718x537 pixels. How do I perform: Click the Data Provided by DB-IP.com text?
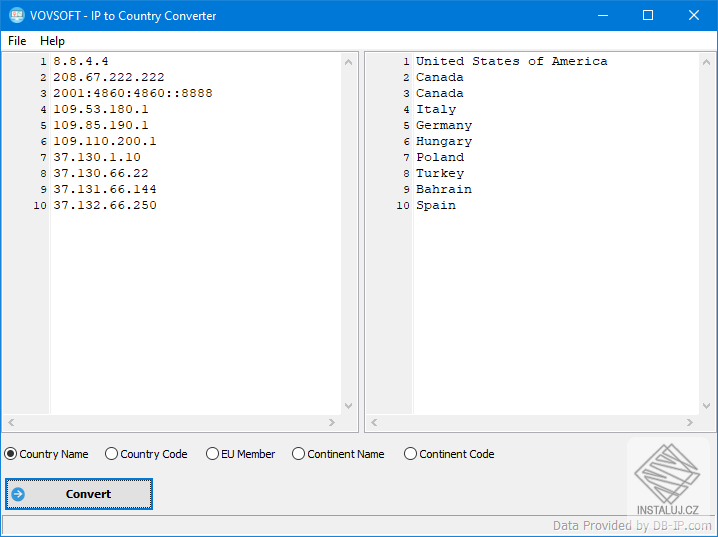coord(632,525)
